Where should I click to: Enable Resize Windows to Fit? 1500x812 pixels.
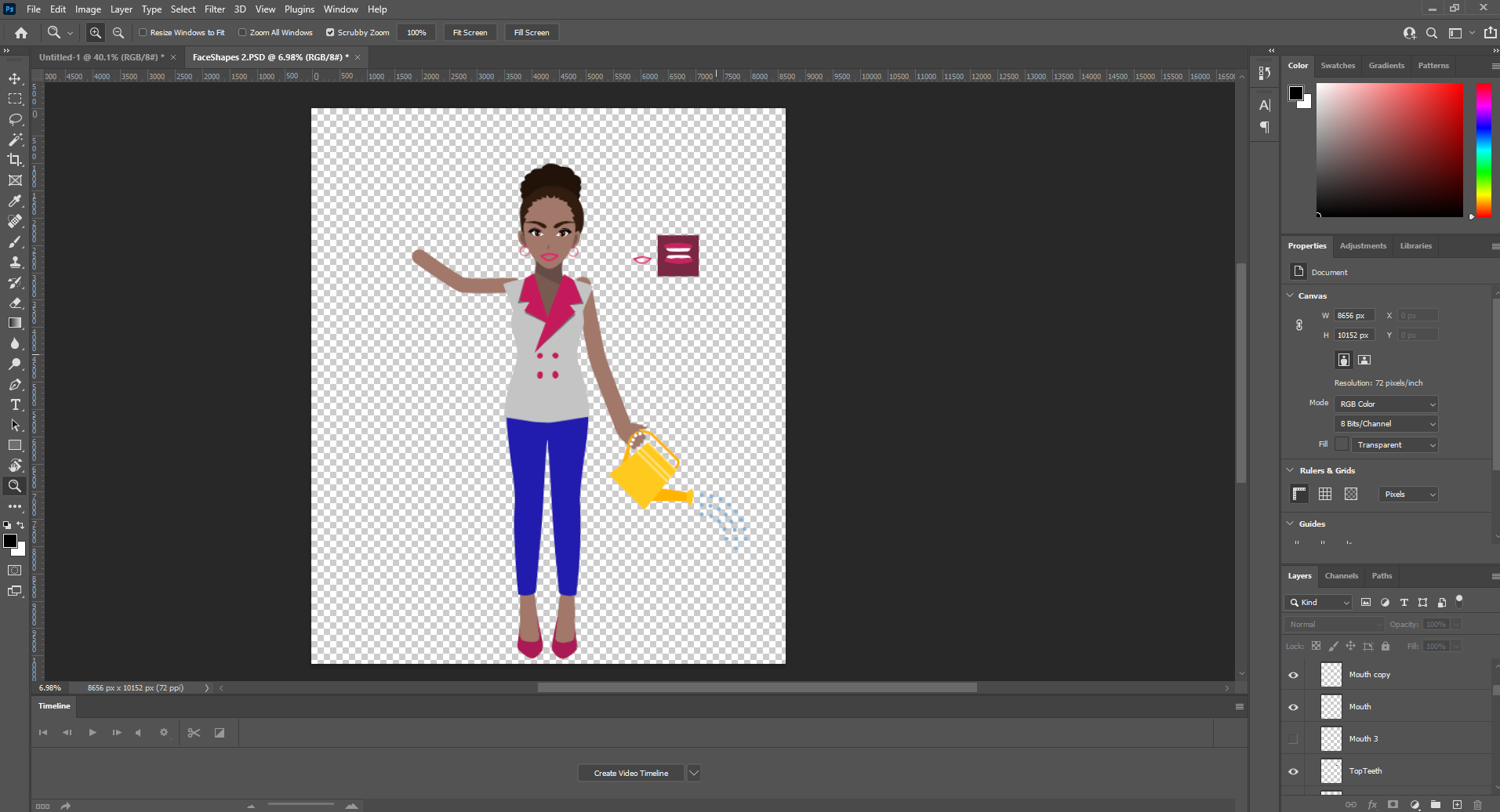coord(143,32)
